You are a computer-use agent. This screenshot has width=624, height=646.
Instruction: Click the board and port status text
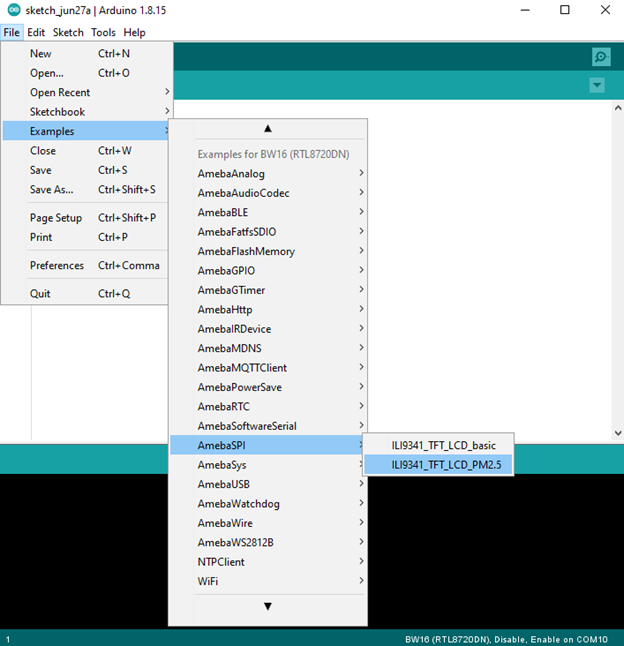click(x=506, y=639)
